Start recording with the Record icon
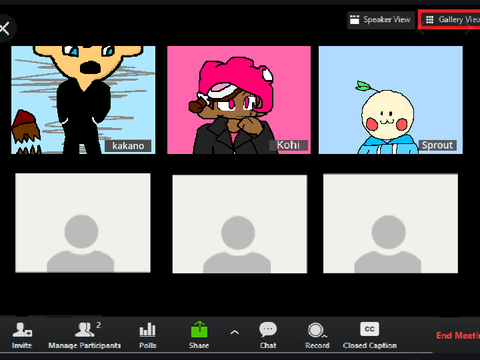The image size is (480, 360). pyautogui.click(x=316, y=330)
